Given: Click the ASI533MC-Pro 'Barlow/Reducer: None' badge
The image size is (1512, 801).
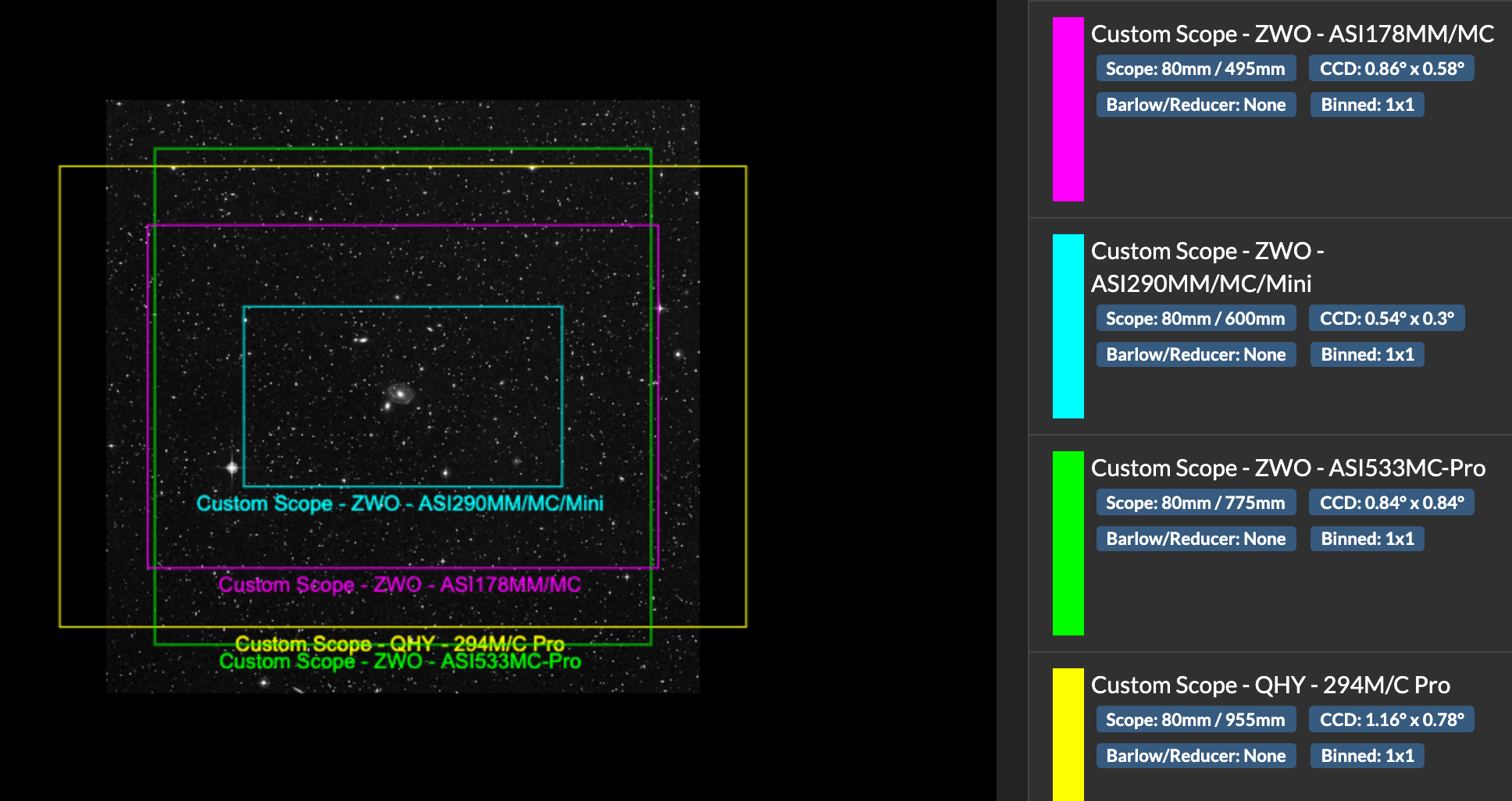Looking at the screenshot, I should [1196, 539].
